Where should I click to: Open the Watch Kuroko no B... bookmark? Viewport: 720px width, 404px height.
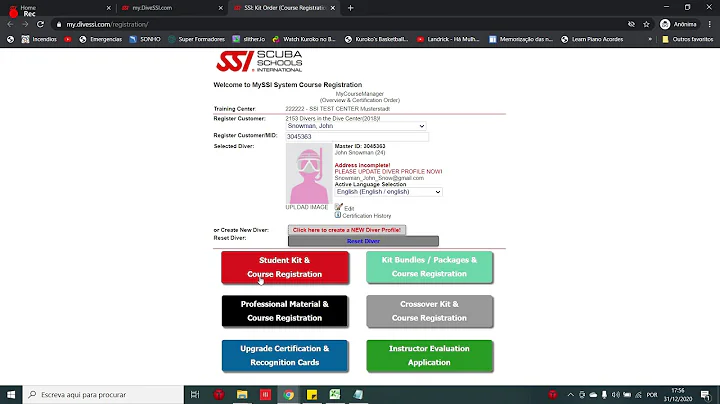304,39
